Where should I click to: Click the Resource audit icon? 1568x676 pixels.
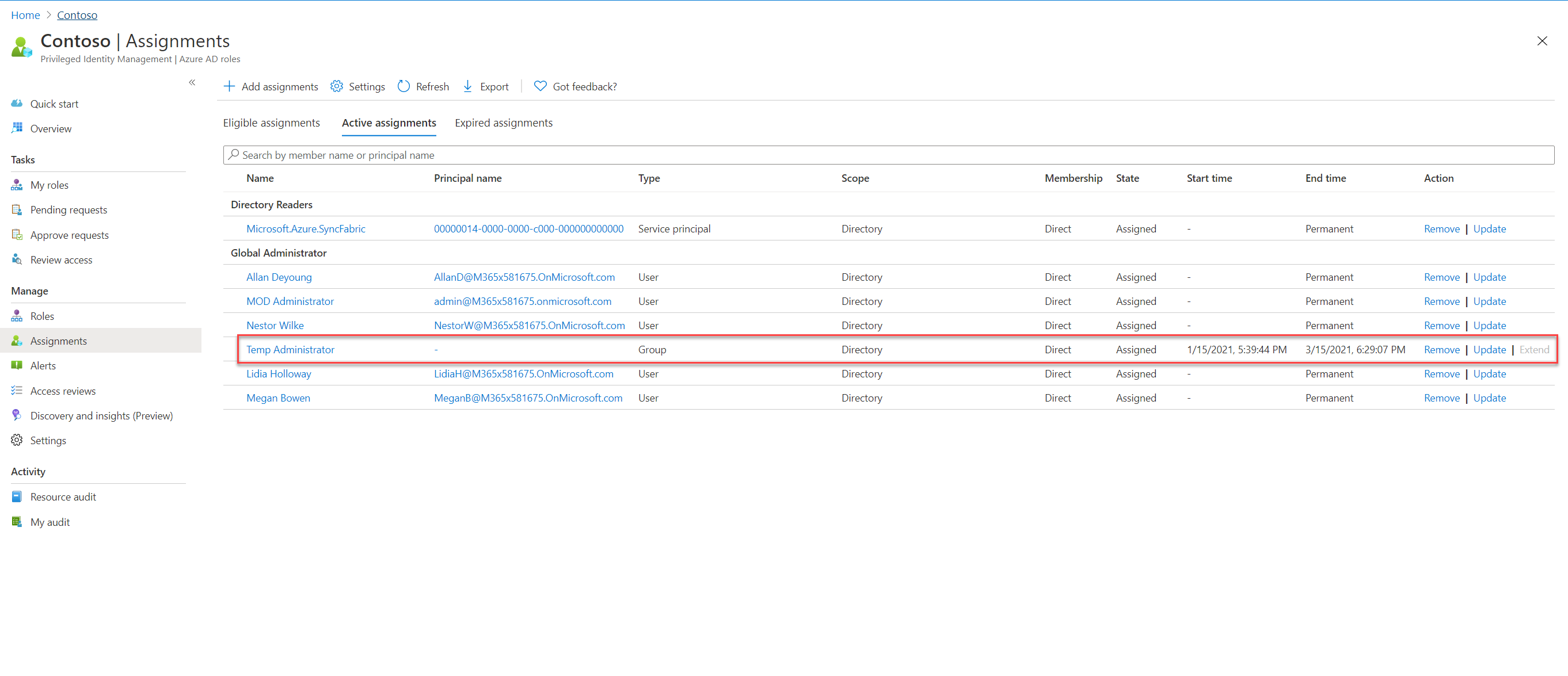click(x=17, y=497)
